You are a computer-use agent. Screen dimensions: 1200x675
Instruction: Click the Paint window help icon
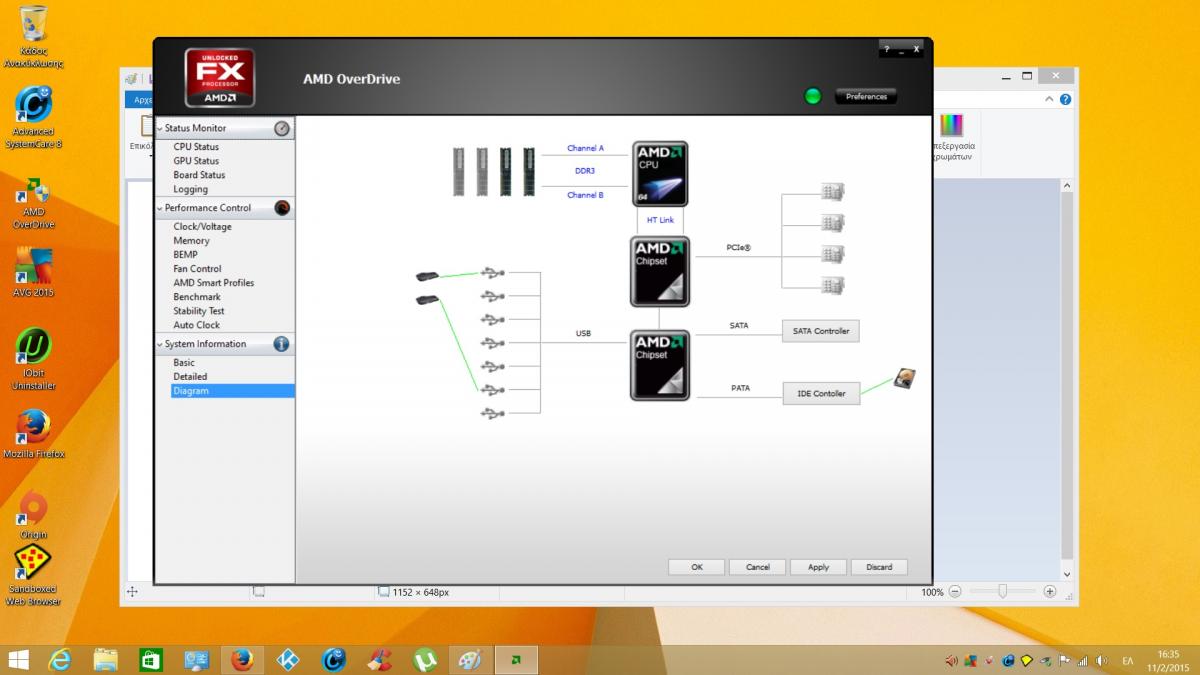1066,99
